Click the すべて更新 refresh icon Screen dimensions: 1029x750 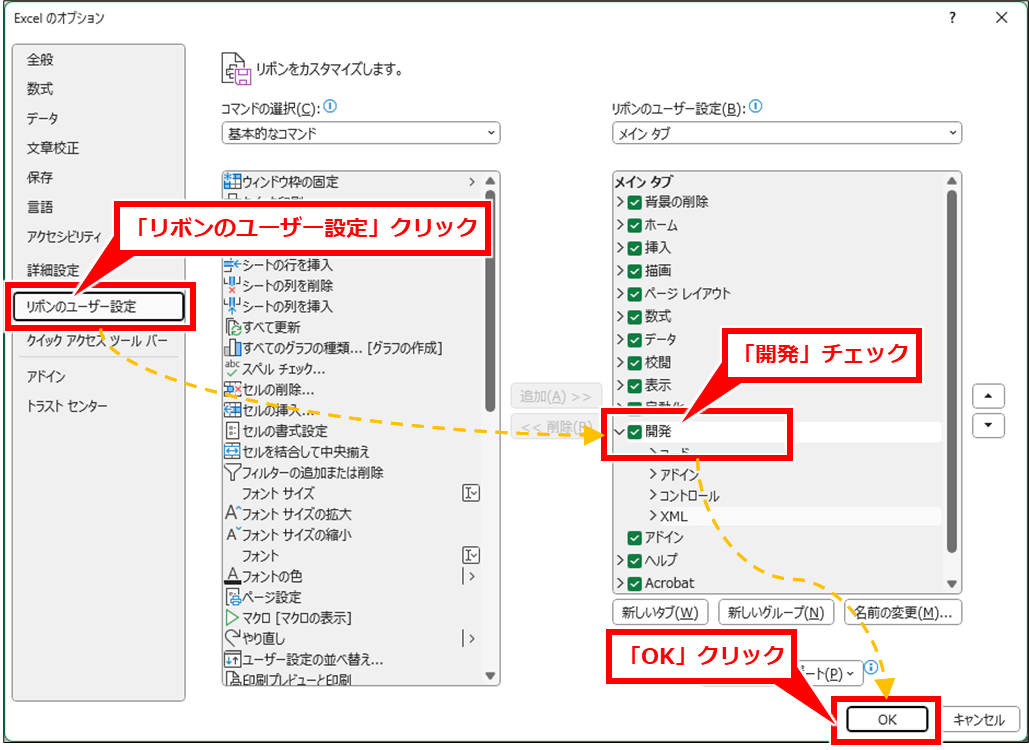click(x=233, y=327)
